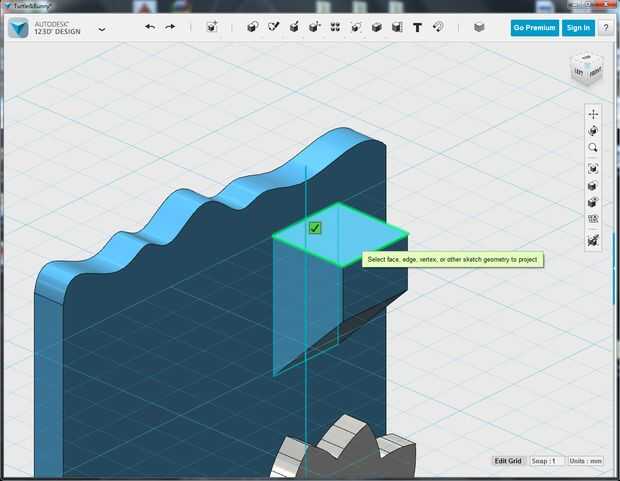
Task: Open the 123D Design application menu arrow
Action: pyautogui.click(x=102, y=29)
